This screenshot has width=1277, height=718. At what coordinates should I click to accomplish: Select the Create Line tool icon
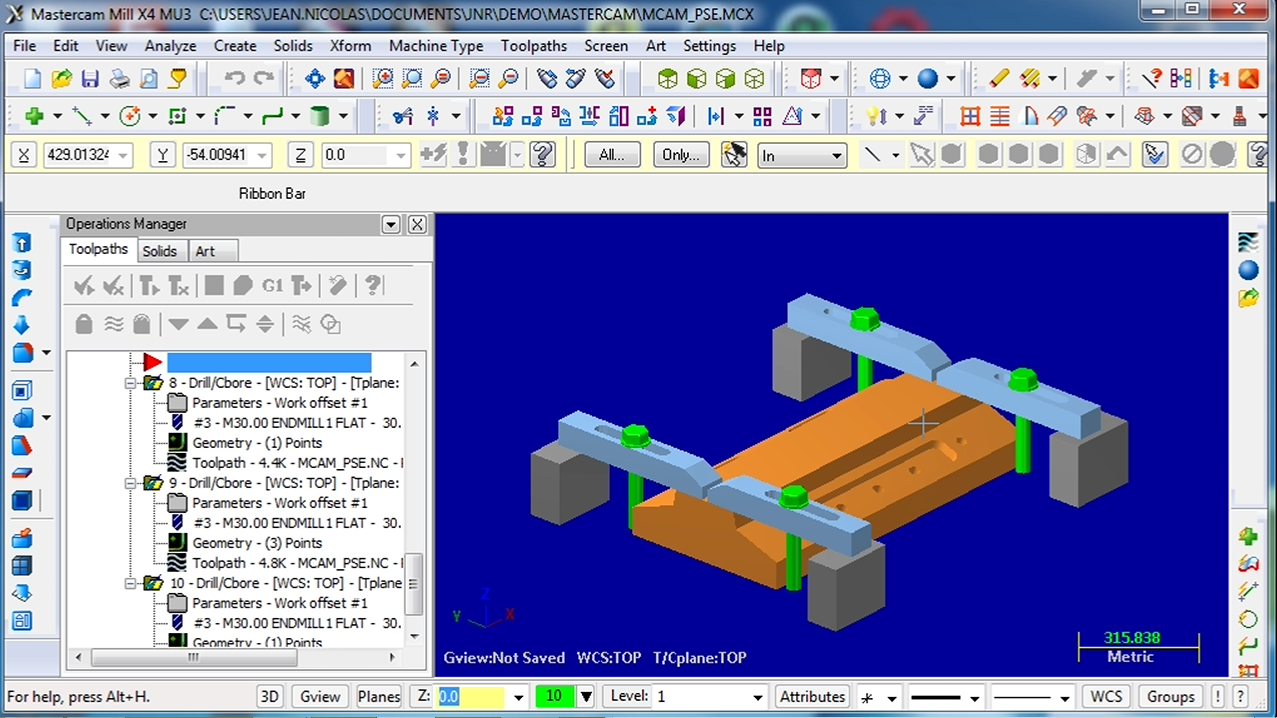pyautogui.click(x=82, y=116)
